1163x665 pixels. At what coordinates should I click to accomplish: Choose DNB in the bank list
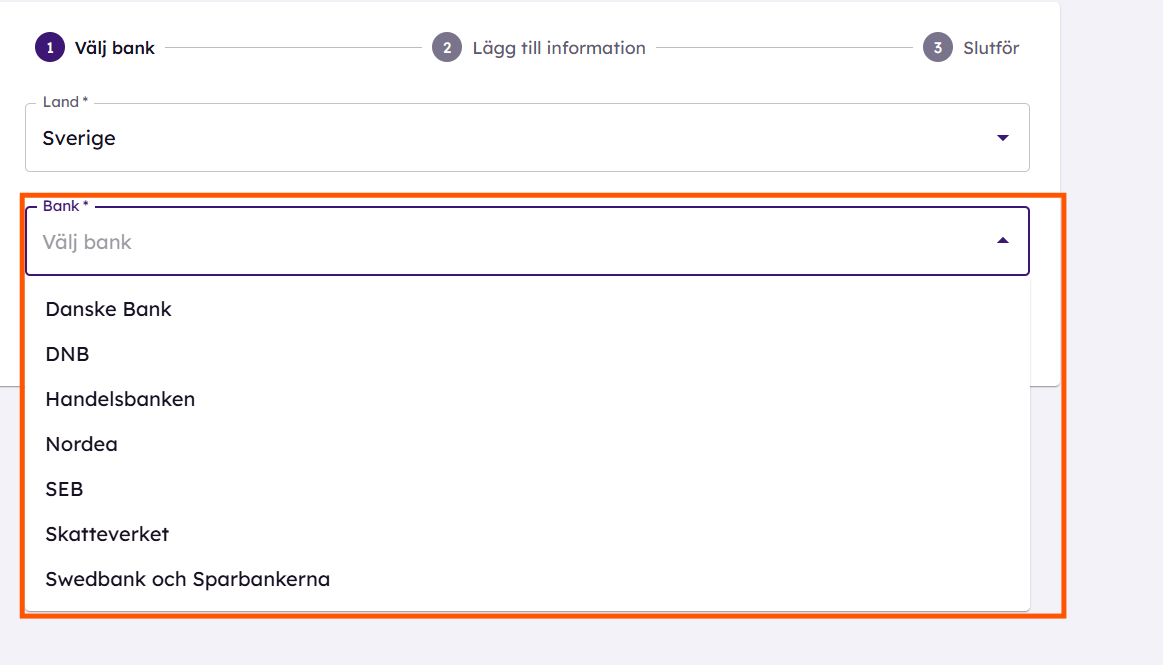pyautogui.click(x=527, y=354)
